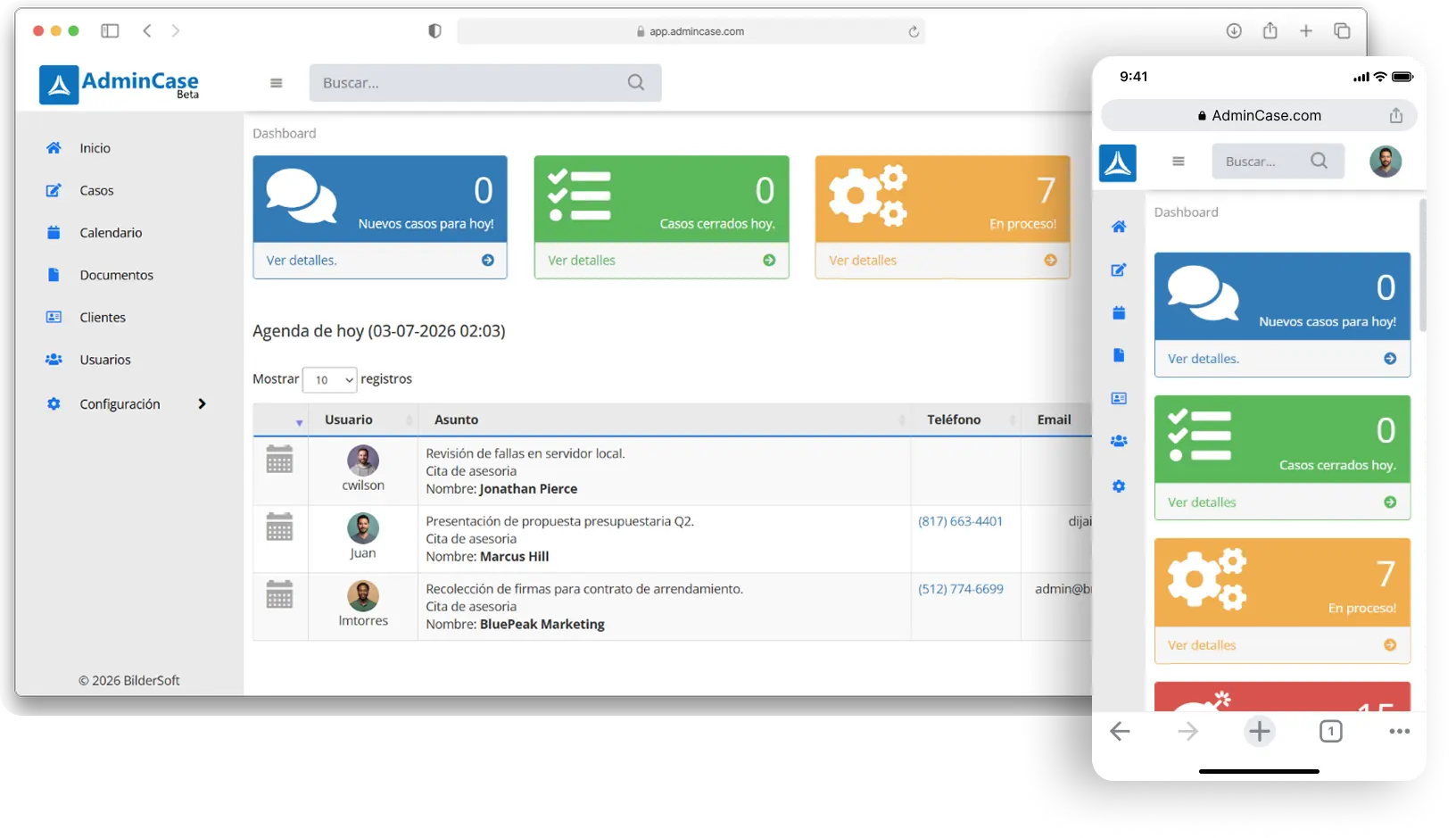Click the phone number (817) 663-4401
Image resolution: width=1456 pixels, height=838 pixels.
pyautogui.click(x=960, y=521)
